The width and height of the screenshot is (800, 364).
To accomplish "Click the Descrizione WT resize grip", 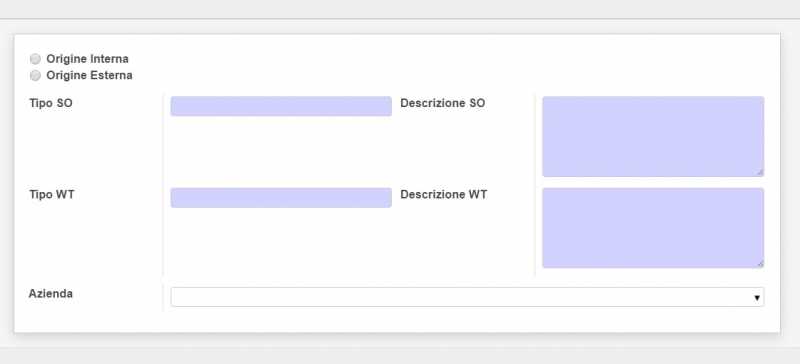I will [760, 263].
